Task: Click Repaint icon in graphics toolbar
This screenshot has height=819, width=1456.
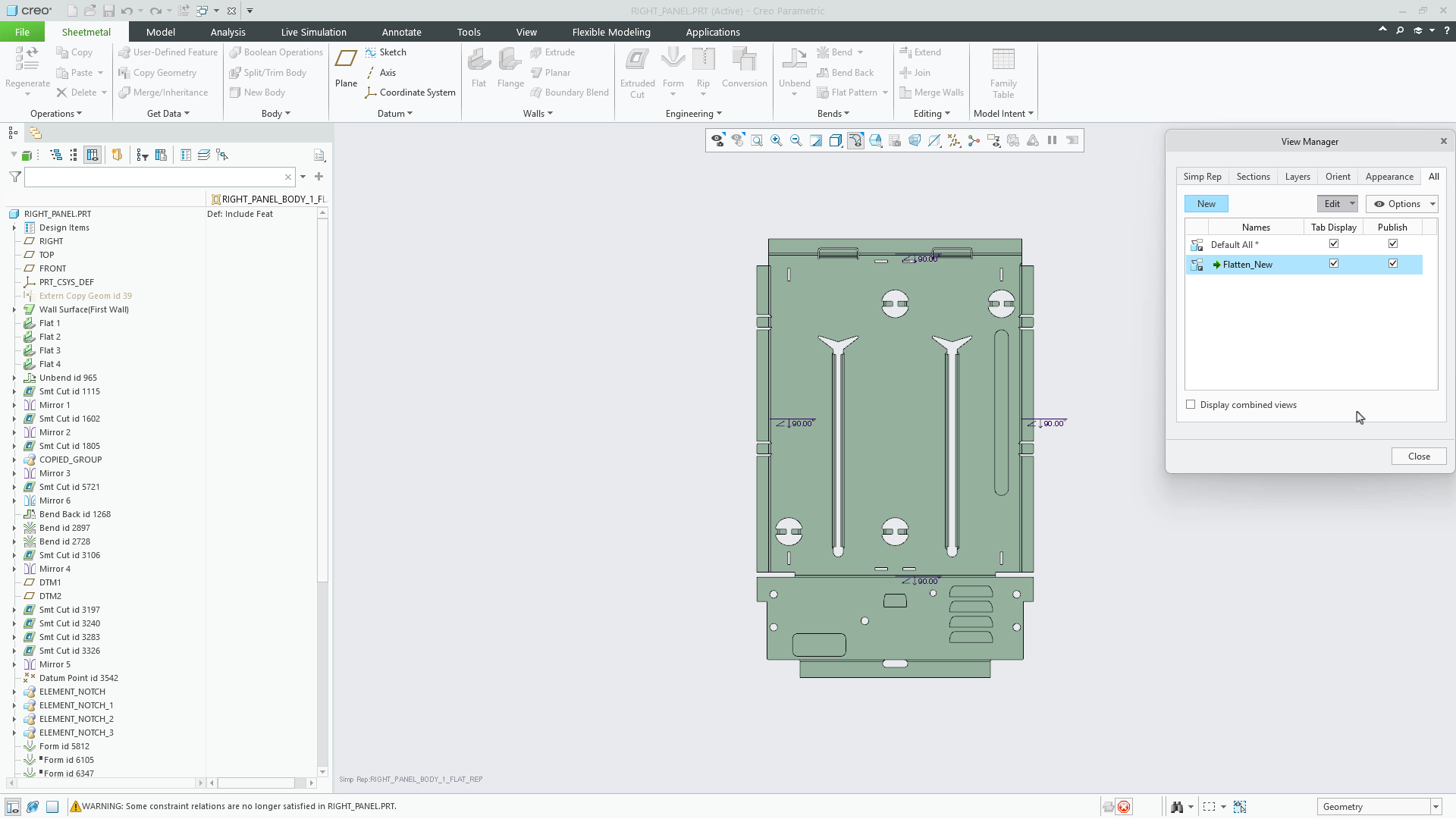Action: click(x=816, y=140)
